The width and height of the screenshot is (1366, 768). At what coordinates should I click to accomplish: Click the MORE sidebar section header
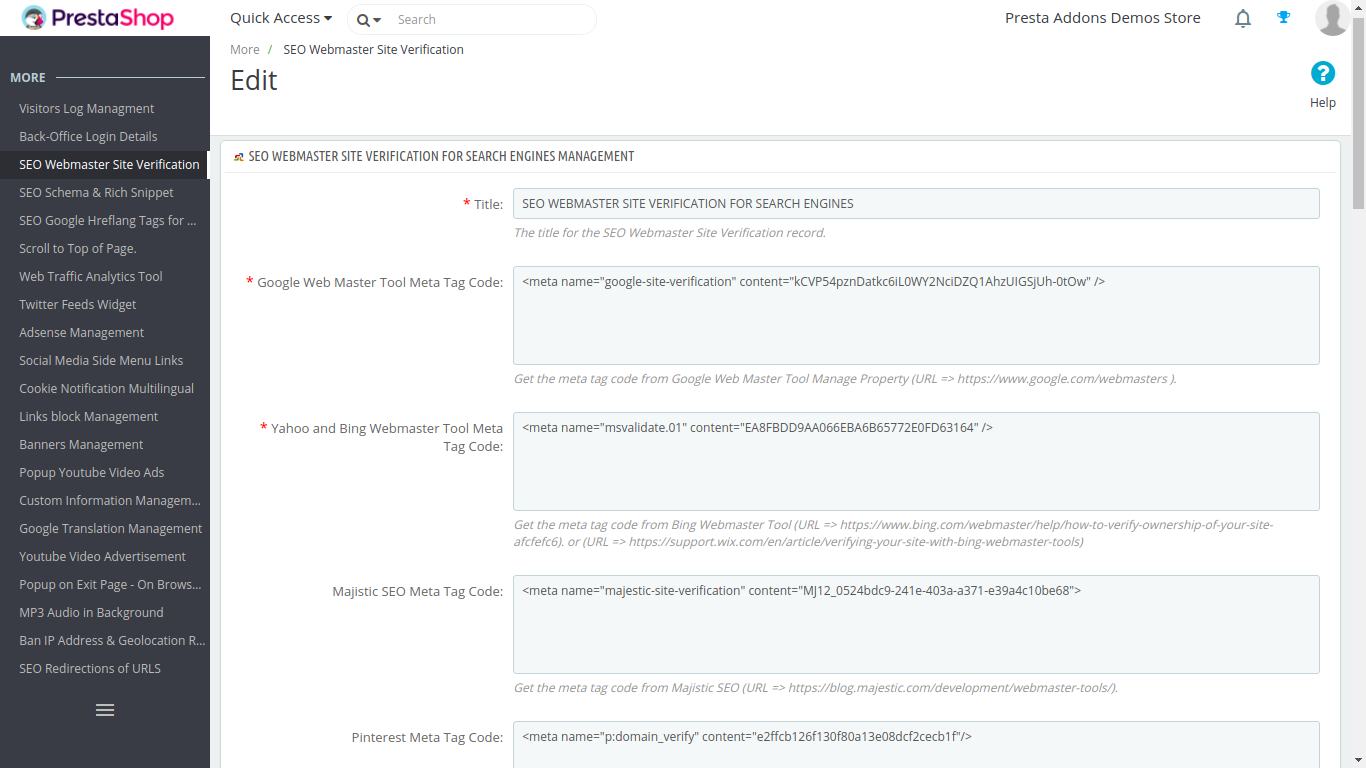tap(28, 77)
